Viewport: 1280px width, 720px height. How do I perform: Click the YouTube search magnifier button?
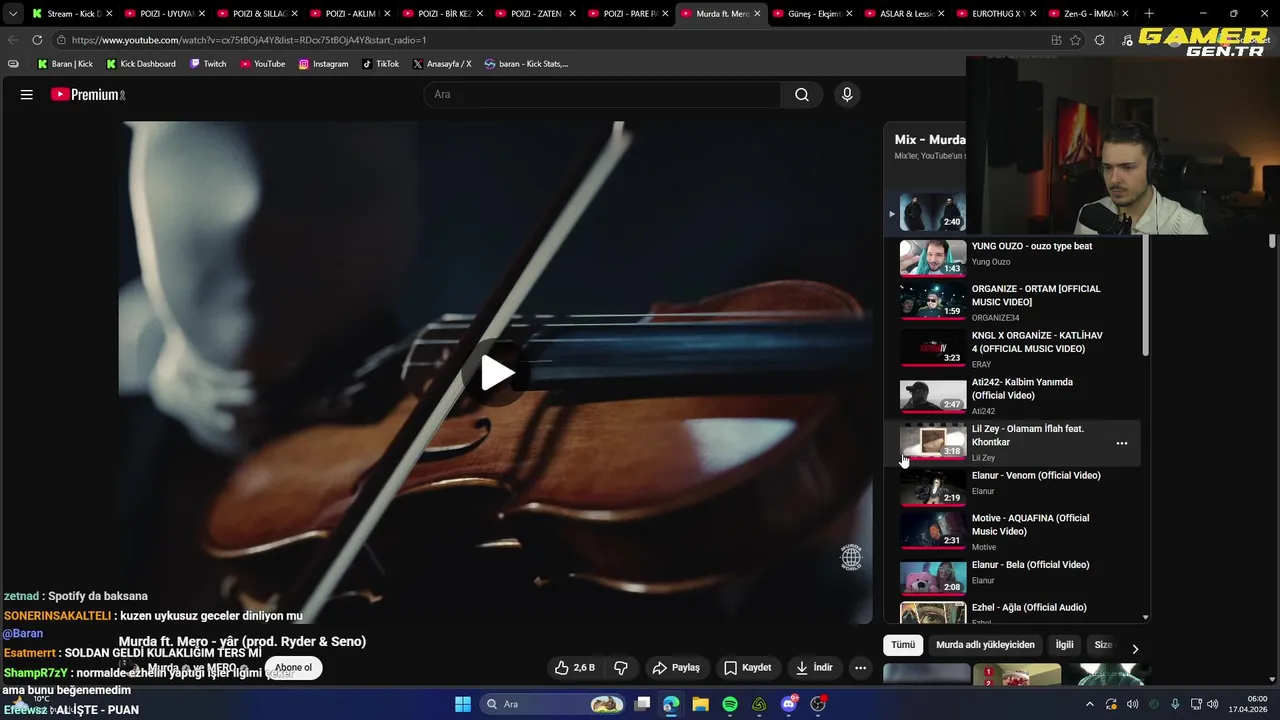(802, 95)
